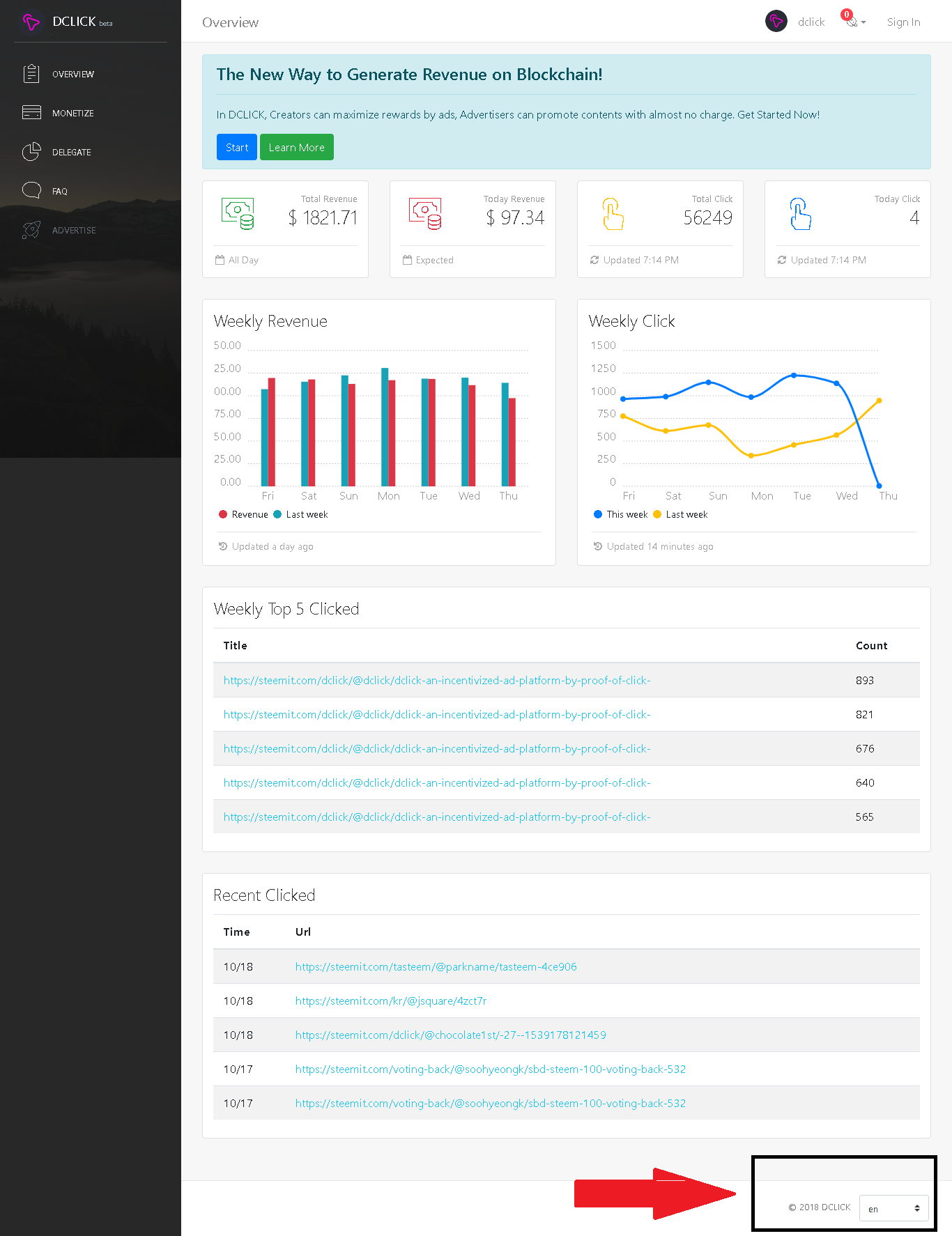Click the Mon teal bar in Weekly Revenue
This screenshot has width=952, height=1236.
385,426
